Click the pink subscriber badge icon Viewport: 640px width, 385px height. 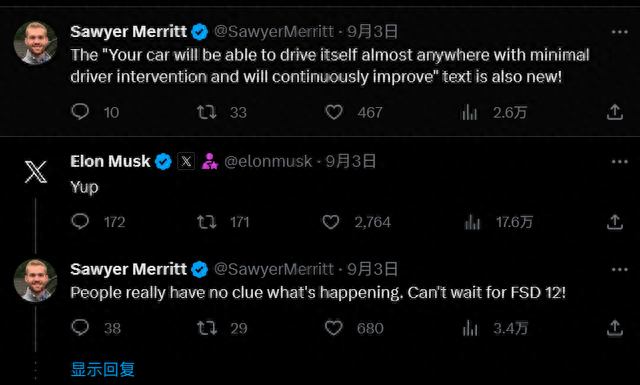click(x=210, y=161)
